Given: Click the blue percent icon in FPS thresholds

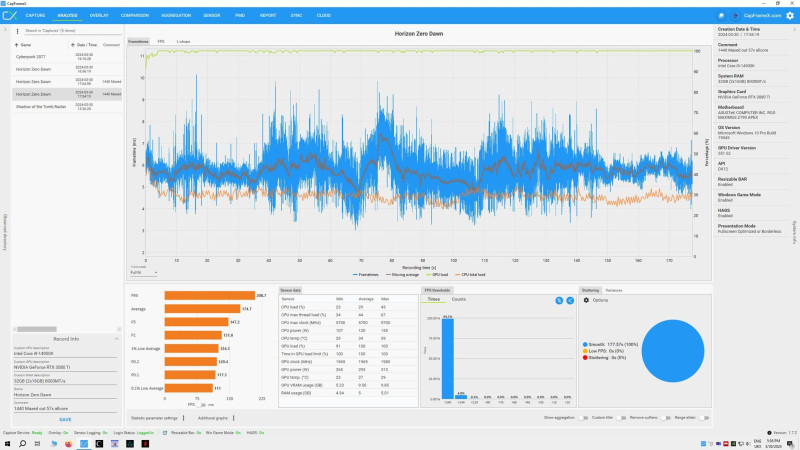Looking at the screenshot, I should point(559,301).
